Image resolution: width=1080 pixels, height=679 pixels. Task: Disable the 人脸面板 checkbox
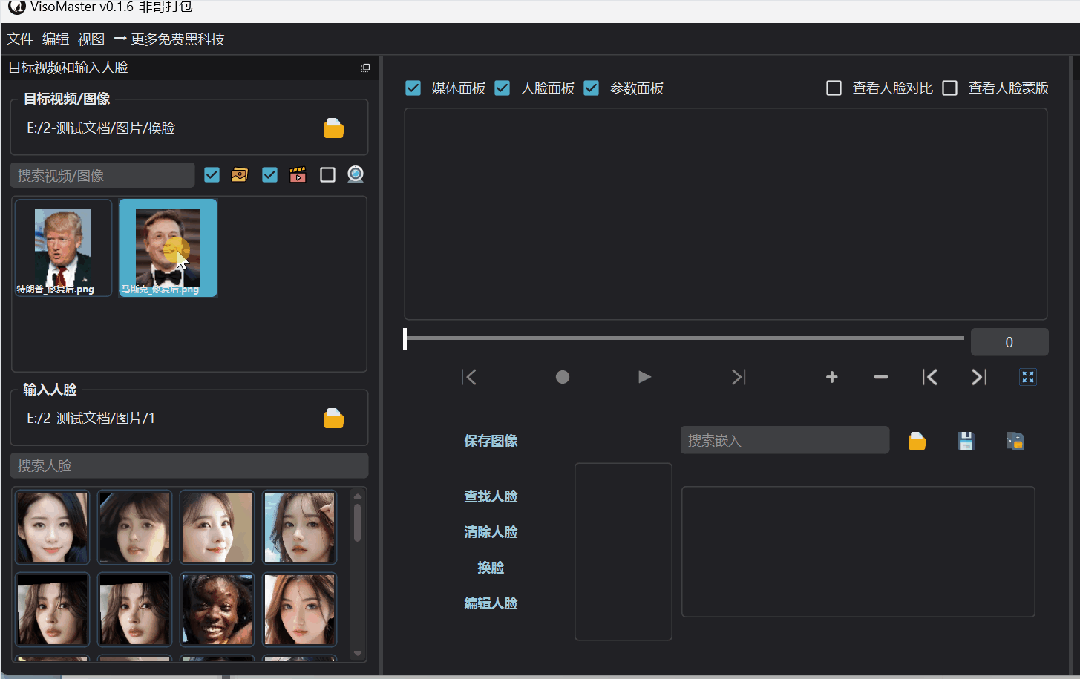coord(502,88)
